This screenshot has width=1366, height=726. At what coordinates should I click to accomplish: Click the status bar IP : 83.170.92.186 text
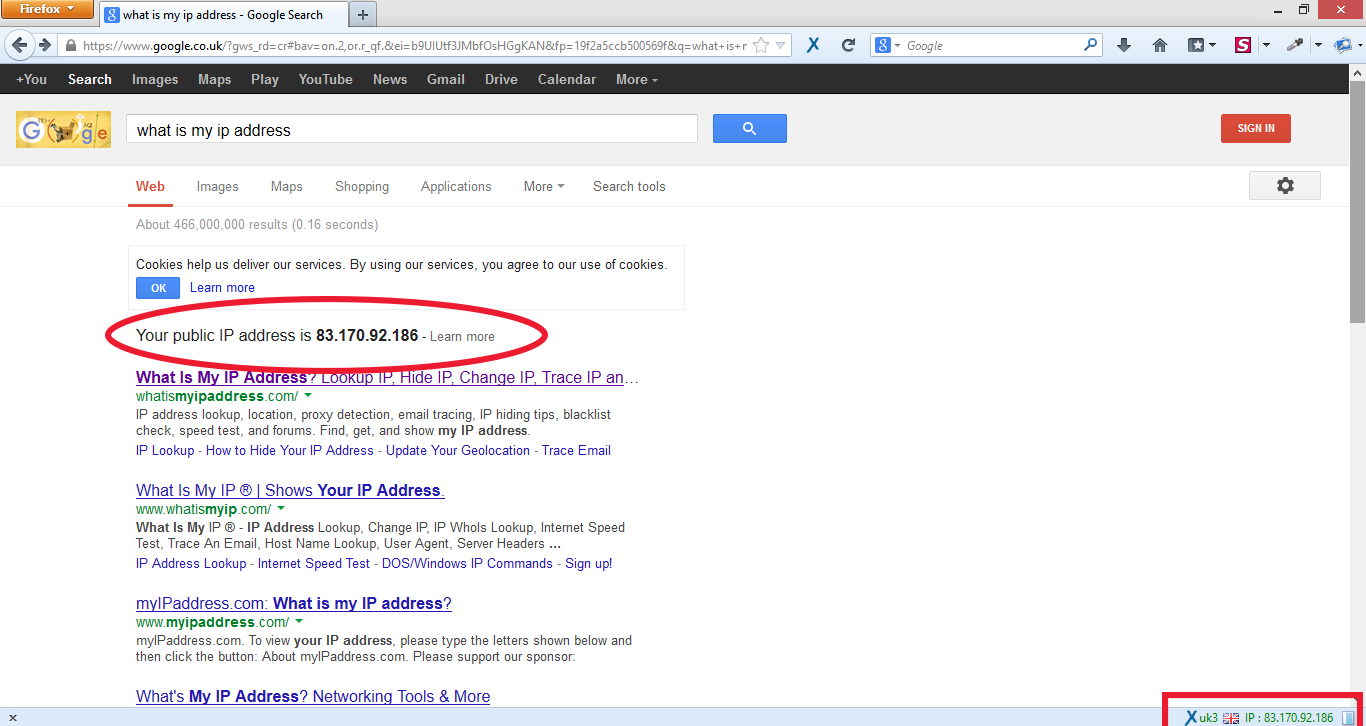pyautogui.click(x=1289, y=717)
